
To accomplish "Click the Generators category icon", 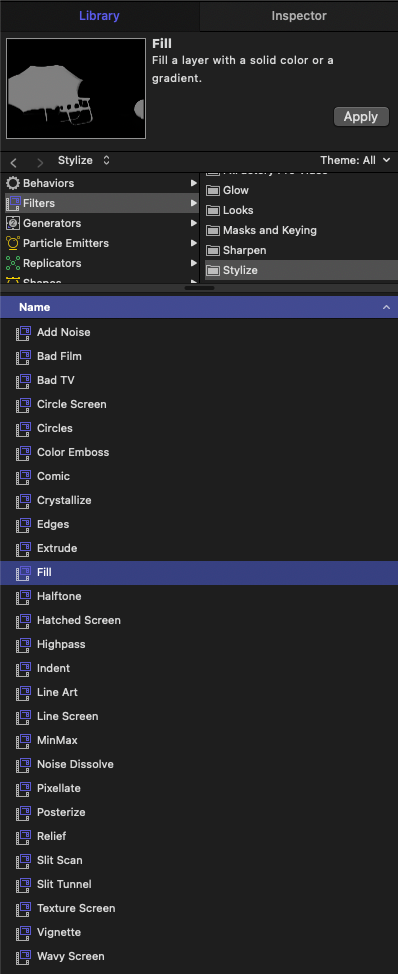I will pyautogui.click(x=13, y=223).
